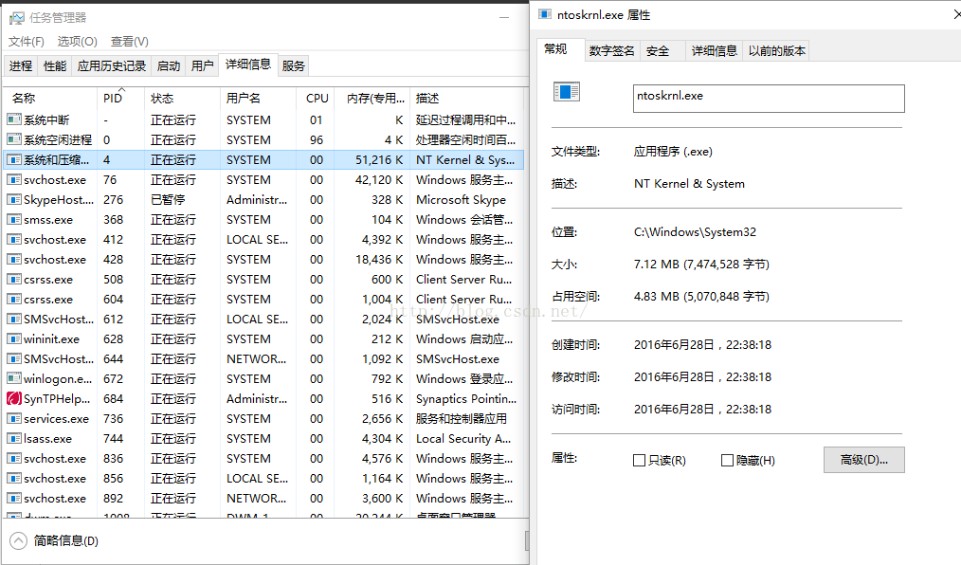Toggle the 隐藏(H) hidden checkbox

pos(727,460)
